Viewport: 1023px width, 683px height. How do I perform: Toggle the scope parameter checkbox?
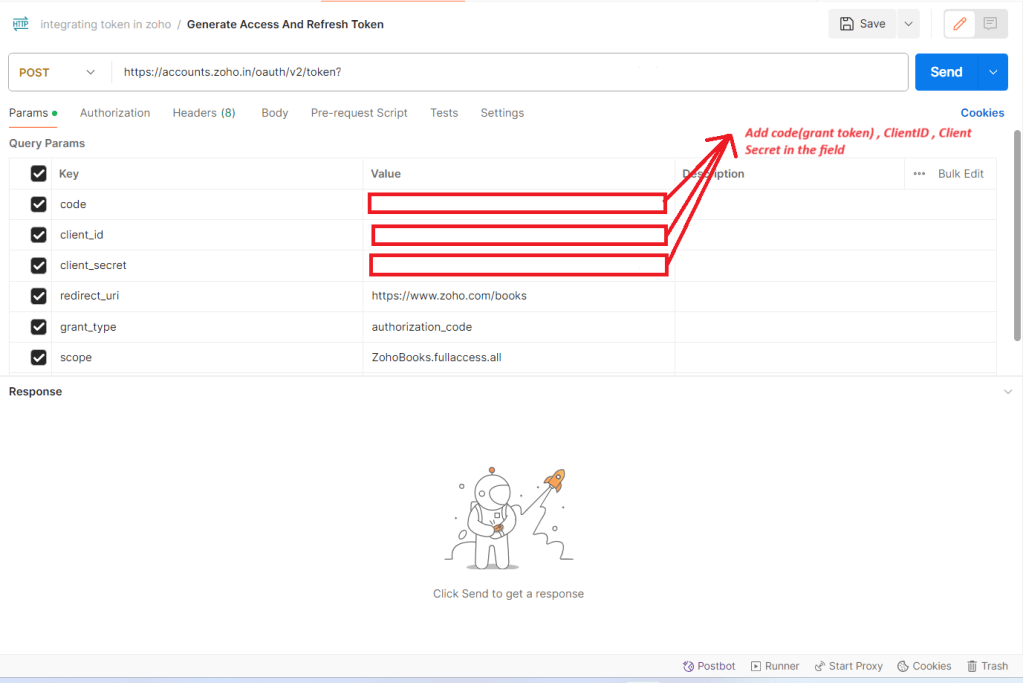tap(39, 357)
